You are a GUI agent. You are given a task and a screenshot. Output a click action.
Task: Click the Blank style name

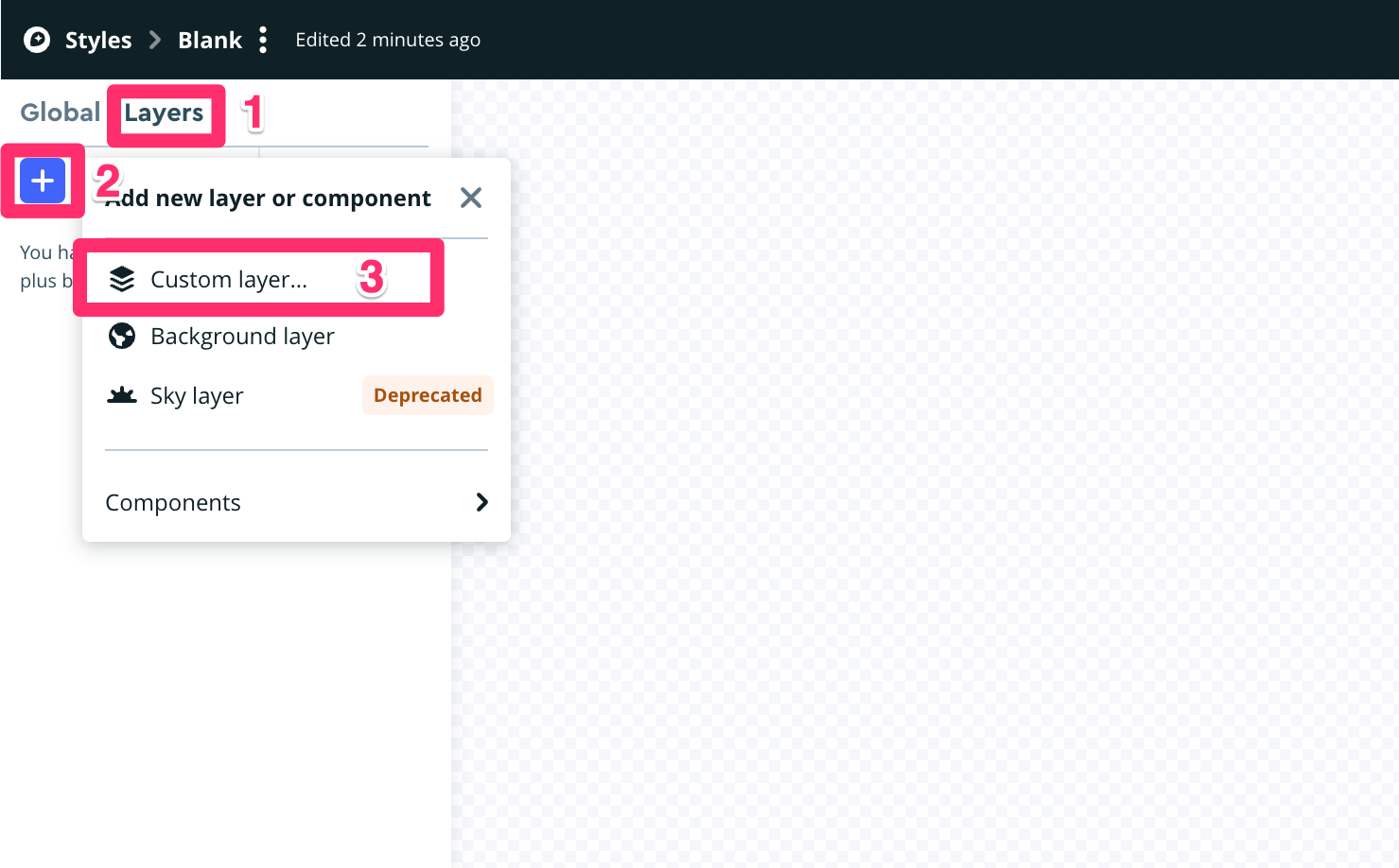coord(210,40)
